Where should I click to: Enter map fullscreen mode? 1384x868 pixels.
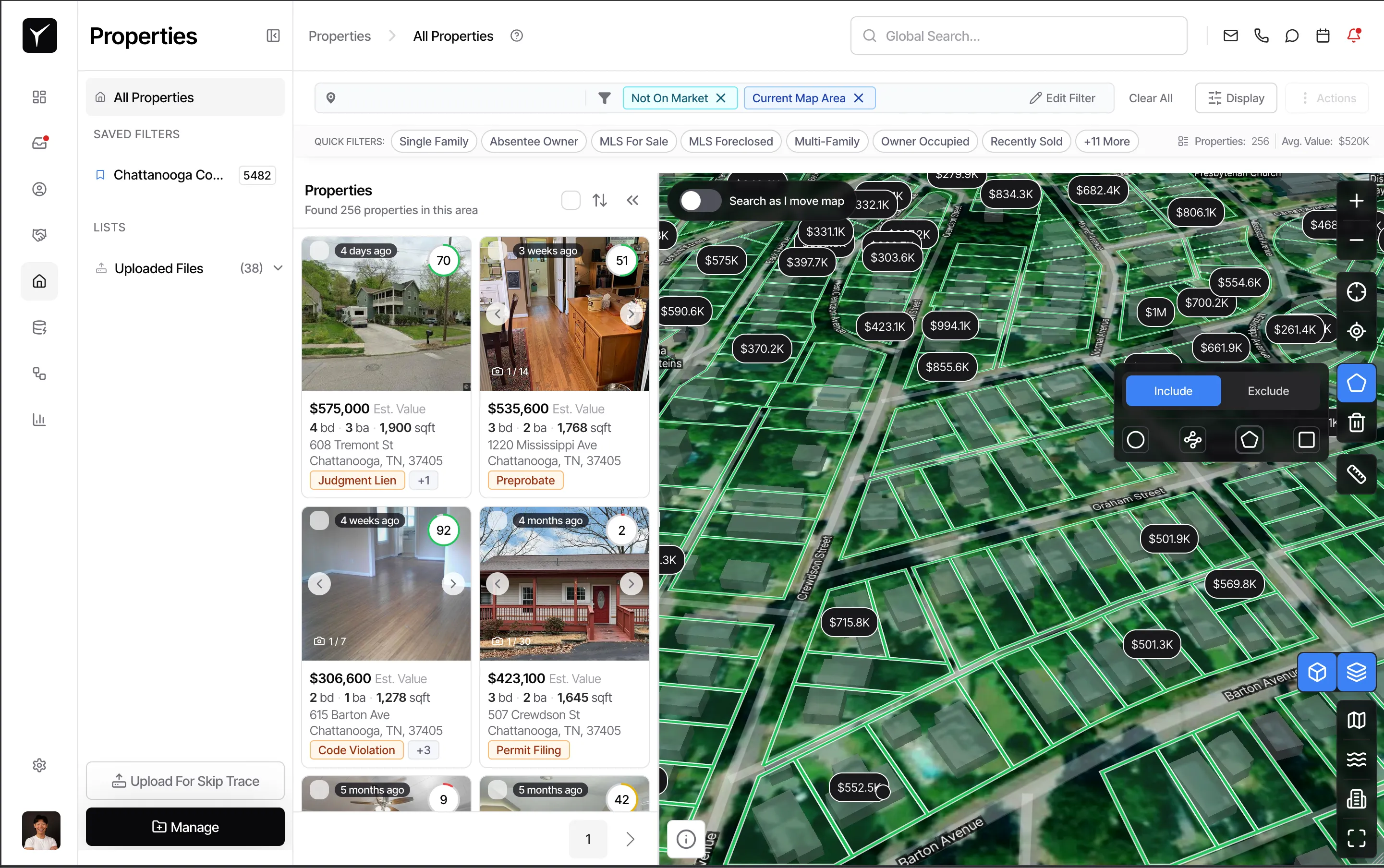pos(1356,838)
